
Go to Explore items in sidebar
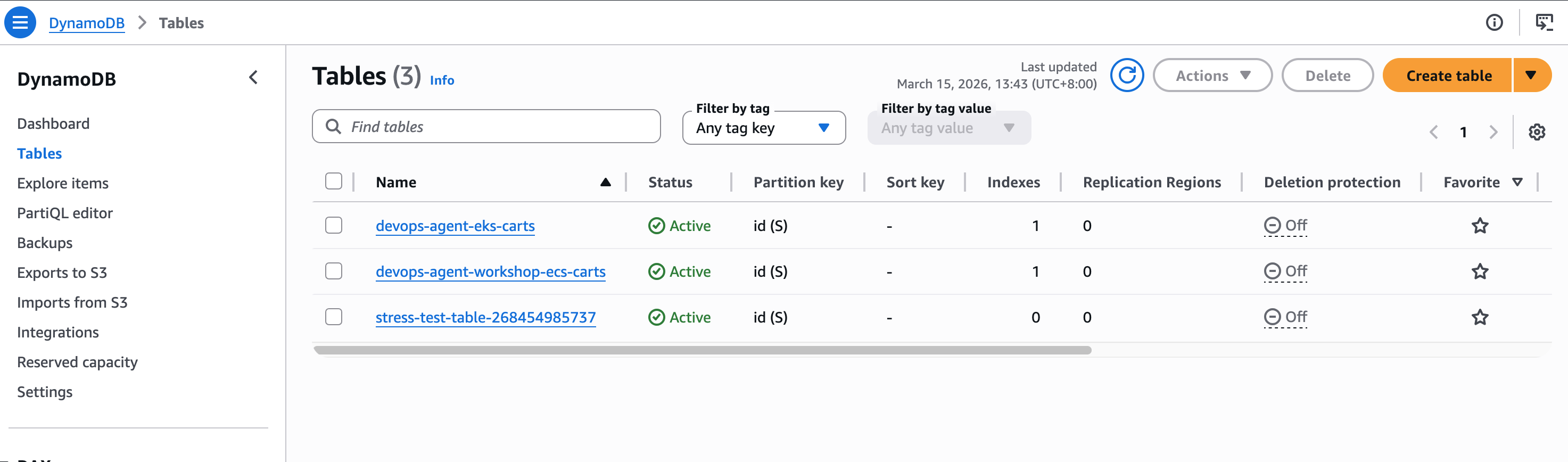coord(63,183)
